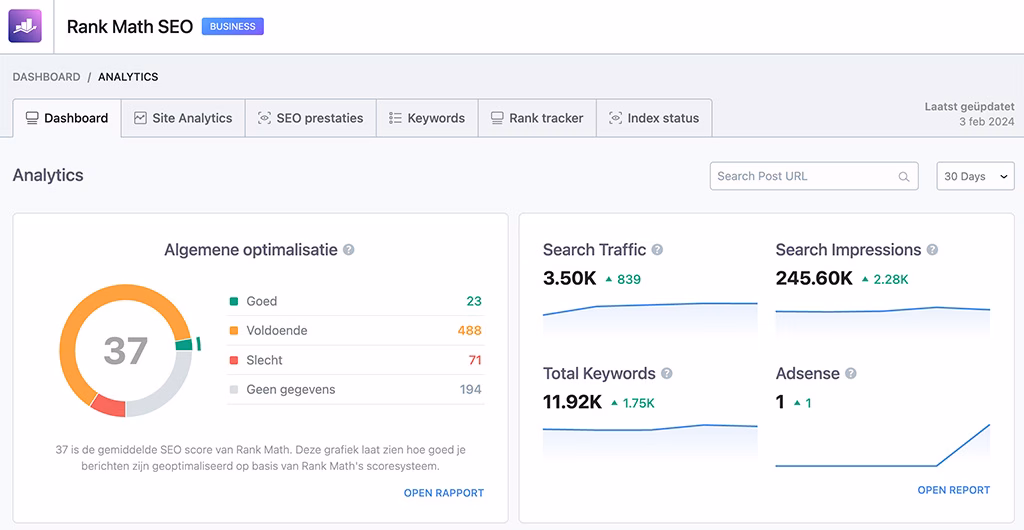Open the 30 Days range dropdown
This screenshot has height=530, width=1024.
(975, 176)
